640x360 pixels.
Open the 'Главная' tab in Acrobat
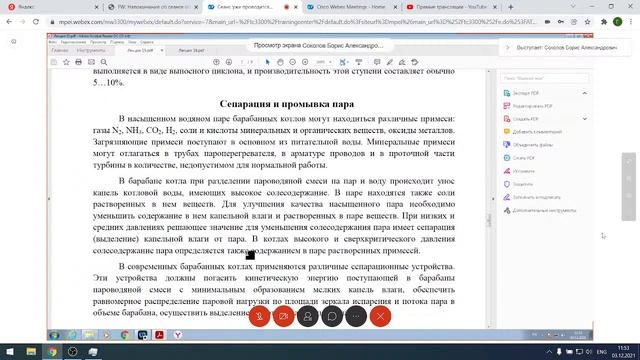click(x=60, y=50)
